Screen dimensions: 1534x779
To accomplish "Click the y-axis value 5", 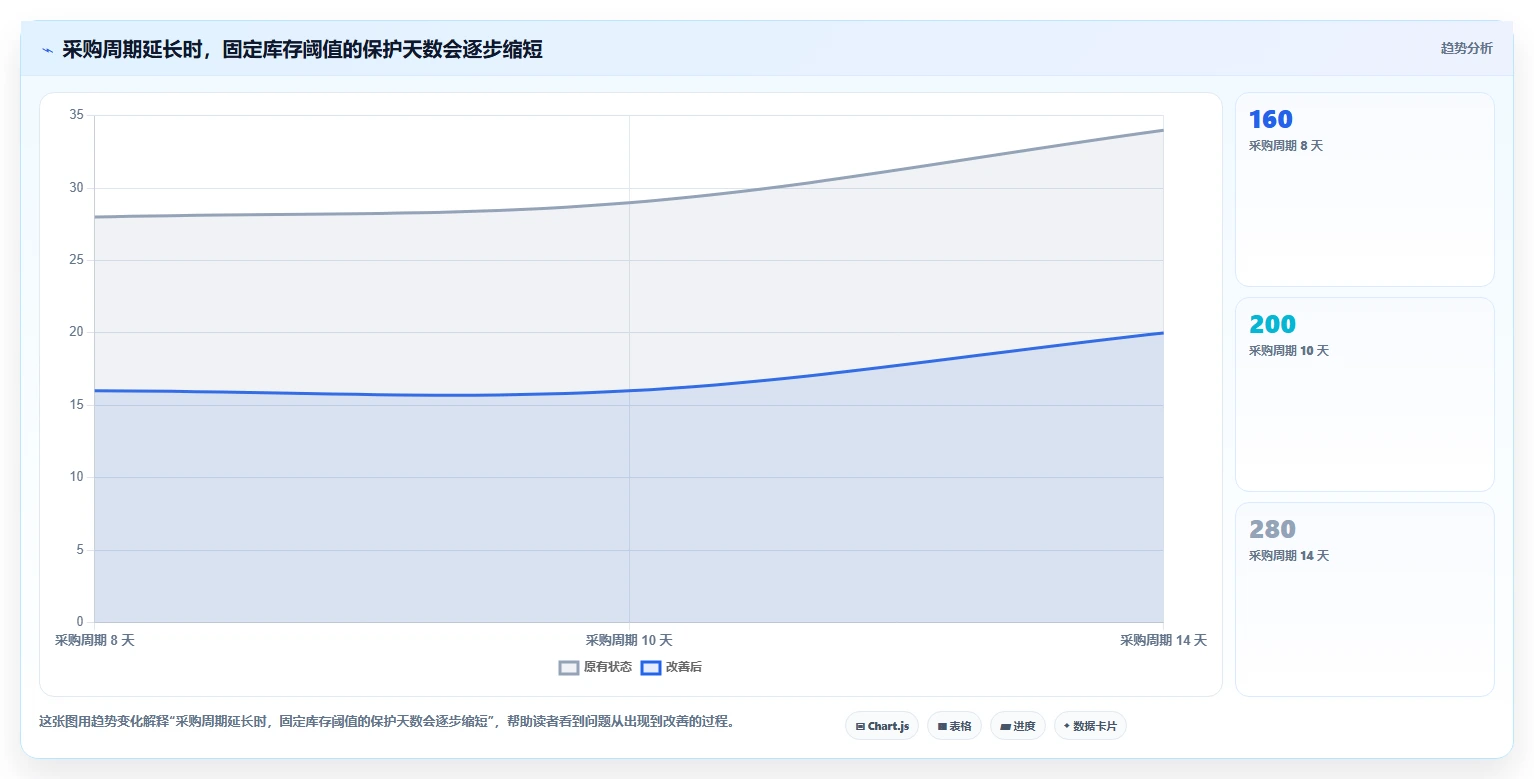I will click(80, 550).
